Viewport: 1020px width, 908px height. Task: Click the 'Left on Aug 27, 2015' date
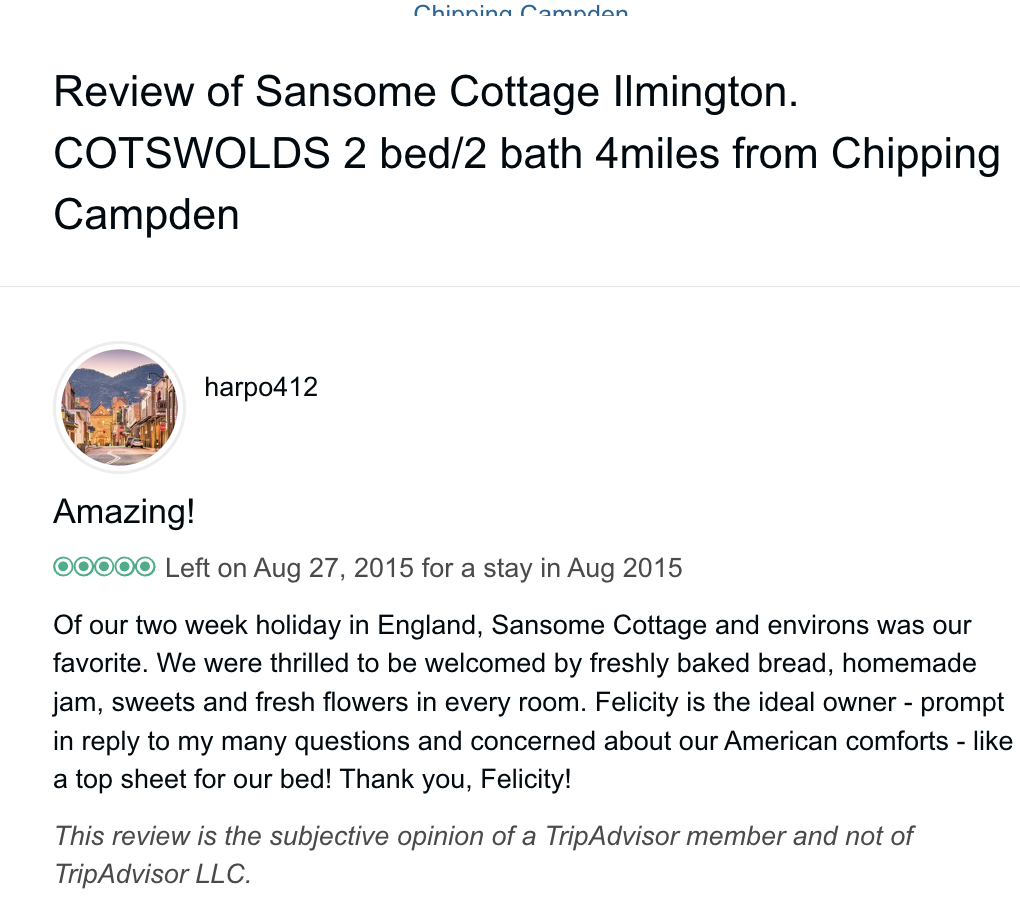[x=289, y=569]
